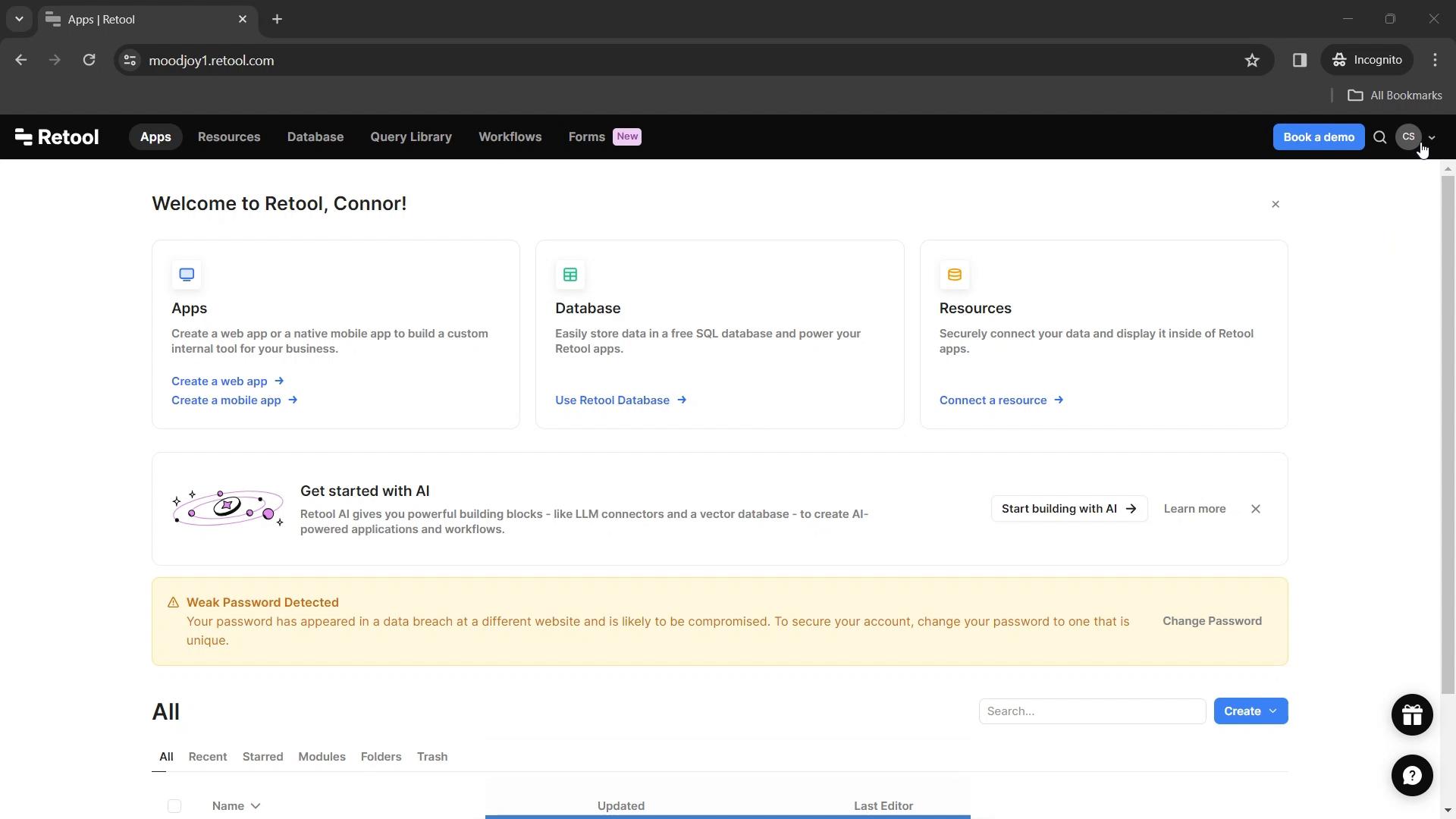Click the Search apps input field
The width and height of the screenshot is (1456, 819).
click(x=1094, y=712)
